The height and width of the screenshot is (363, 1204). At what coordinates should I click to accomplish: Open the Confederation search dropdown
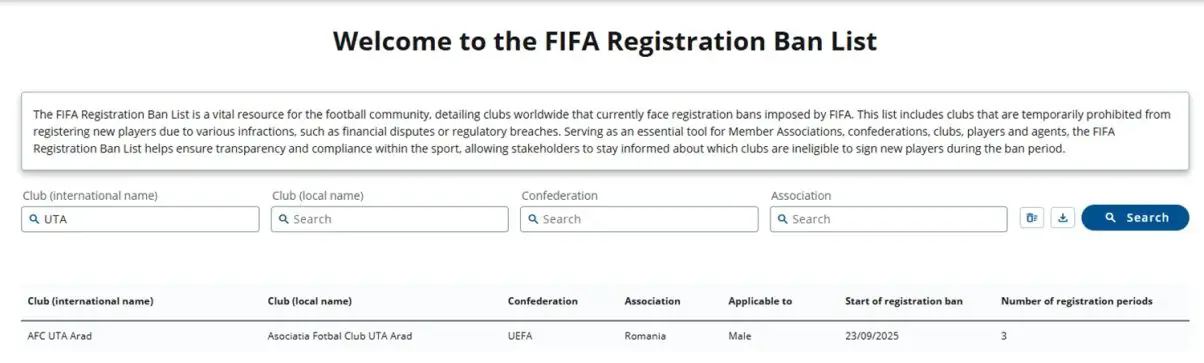coord(639,219)
